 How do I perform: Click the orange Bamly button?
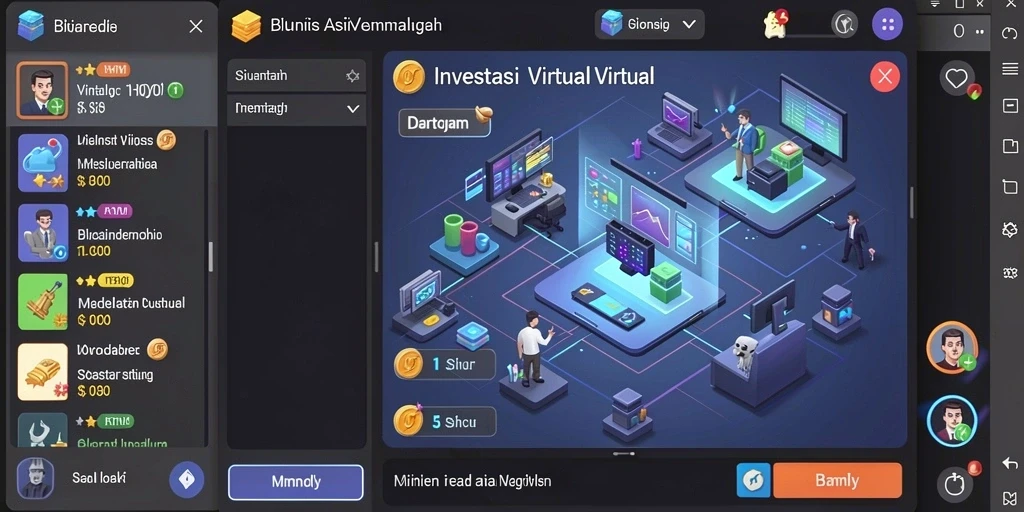837,481
